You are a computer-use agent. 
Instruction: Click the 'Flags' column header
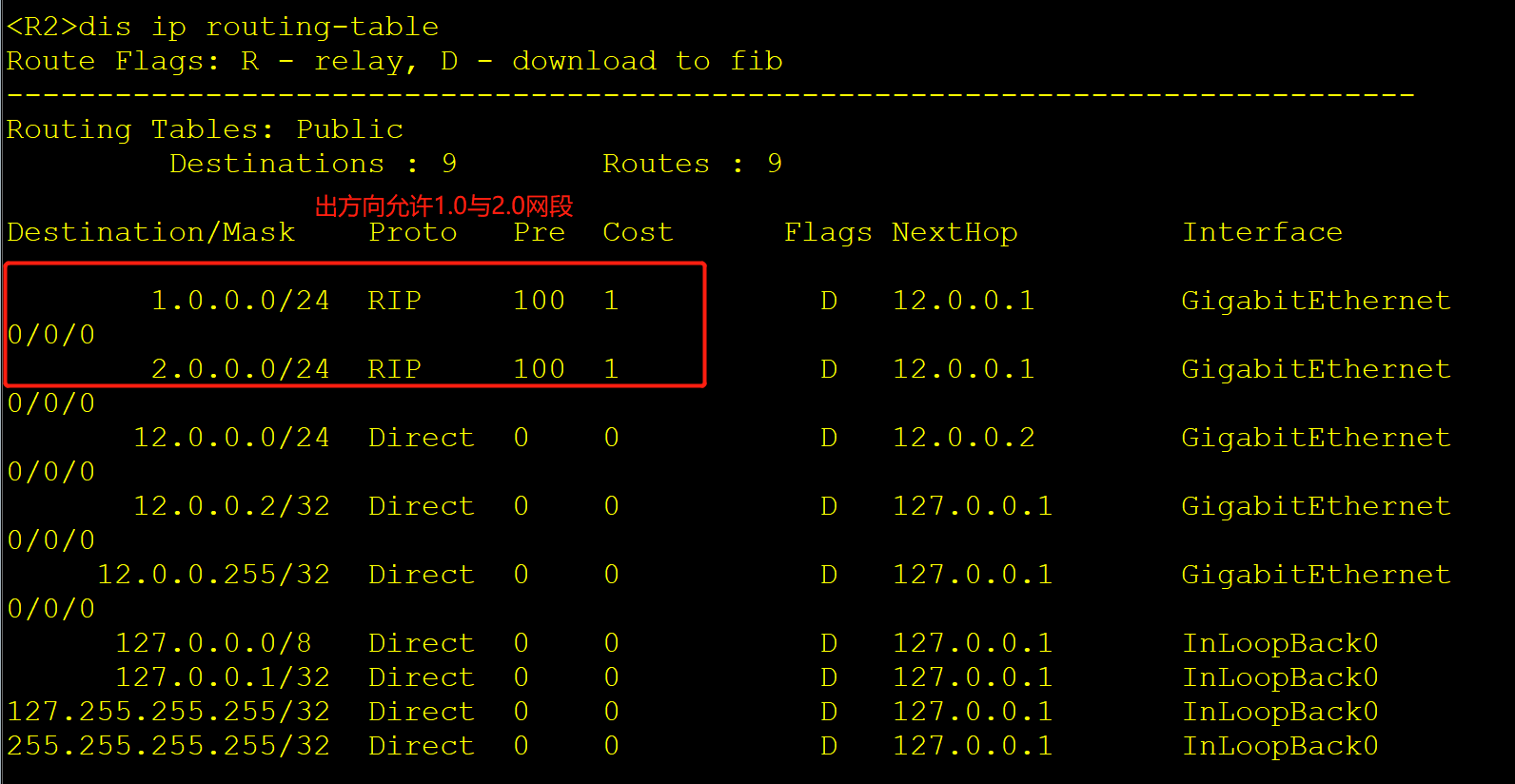[x=828, y=232]
